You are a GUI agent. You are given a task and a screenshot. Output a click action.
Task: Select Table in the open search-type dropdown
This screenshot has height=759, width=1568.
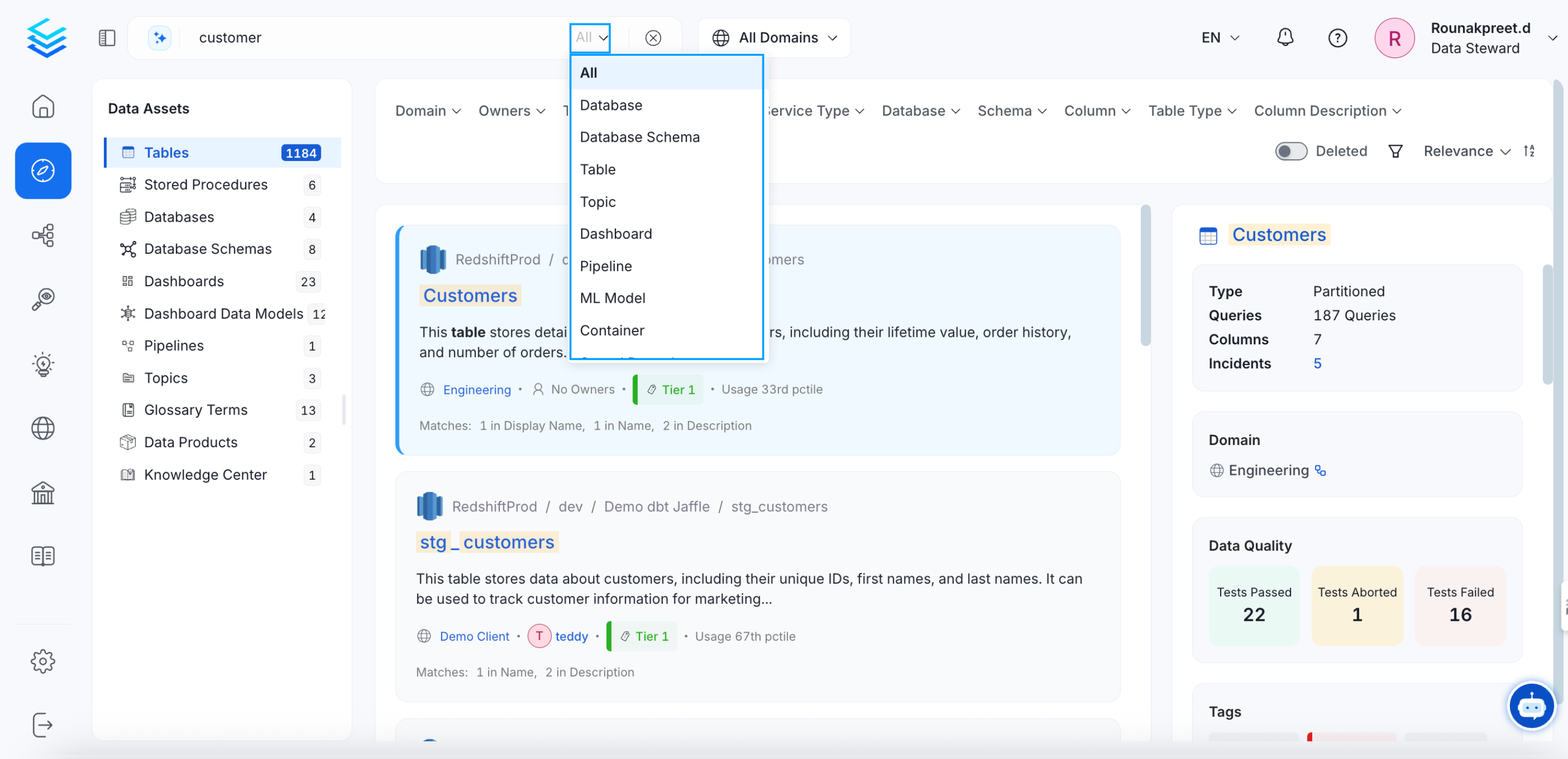(x=598, y=169)
